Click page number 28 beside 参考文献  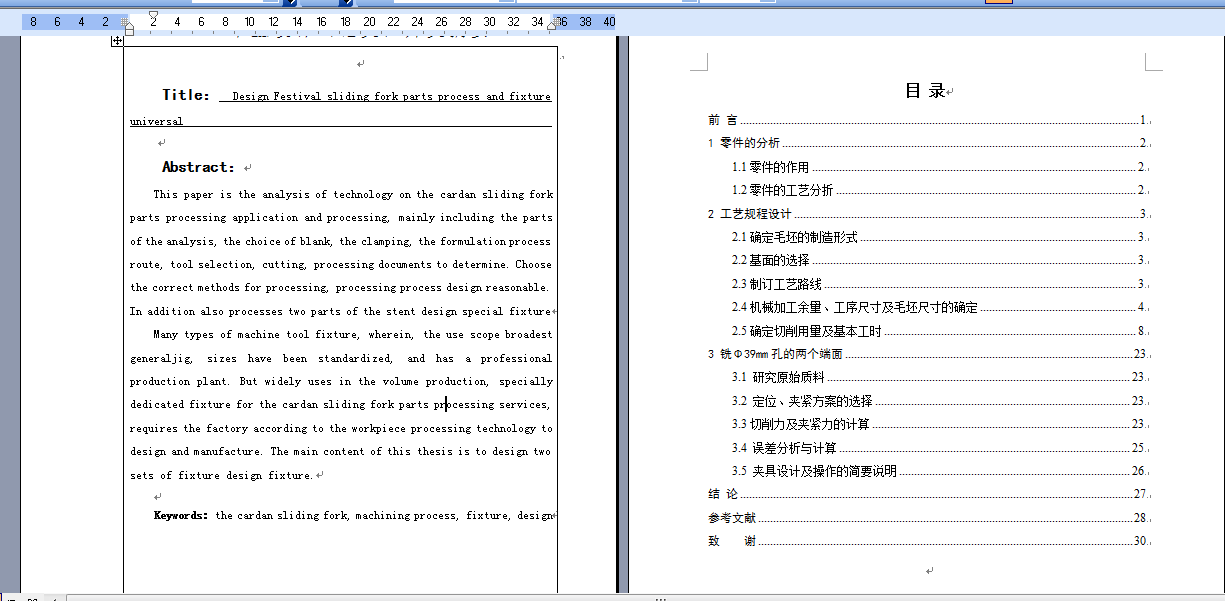[1139, 518]
